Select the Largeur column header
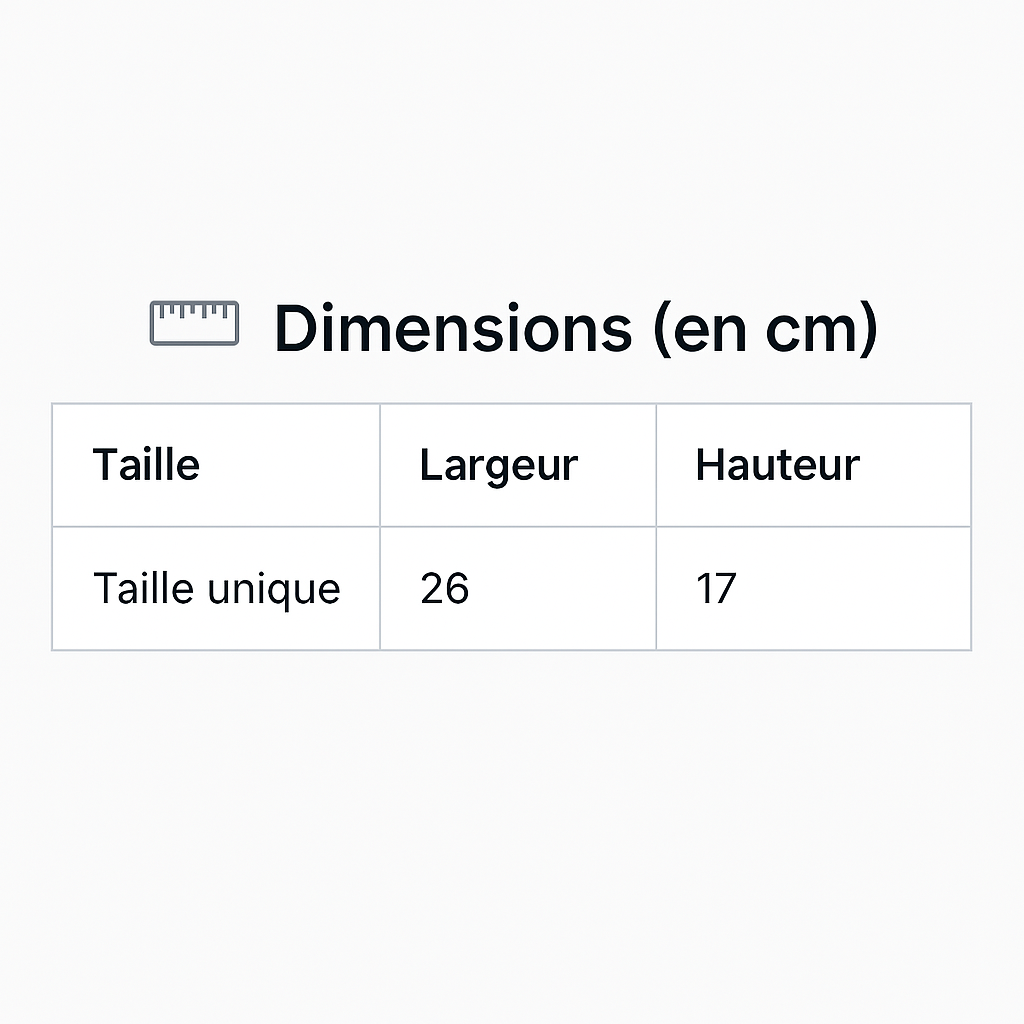 pyautogui.click(x=499, y=467)
